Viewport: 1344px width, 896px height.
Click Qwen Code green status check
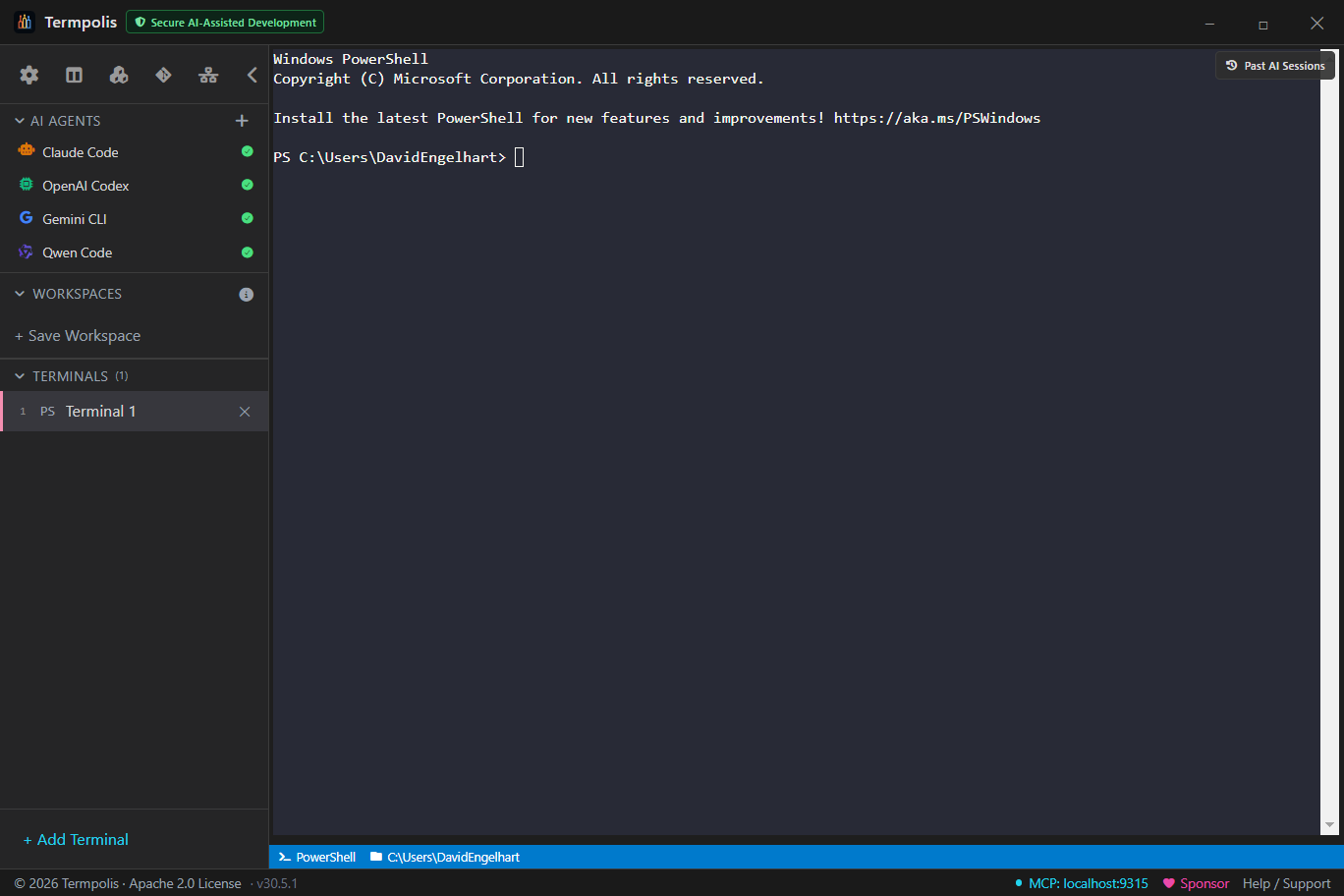click(248, 252)
